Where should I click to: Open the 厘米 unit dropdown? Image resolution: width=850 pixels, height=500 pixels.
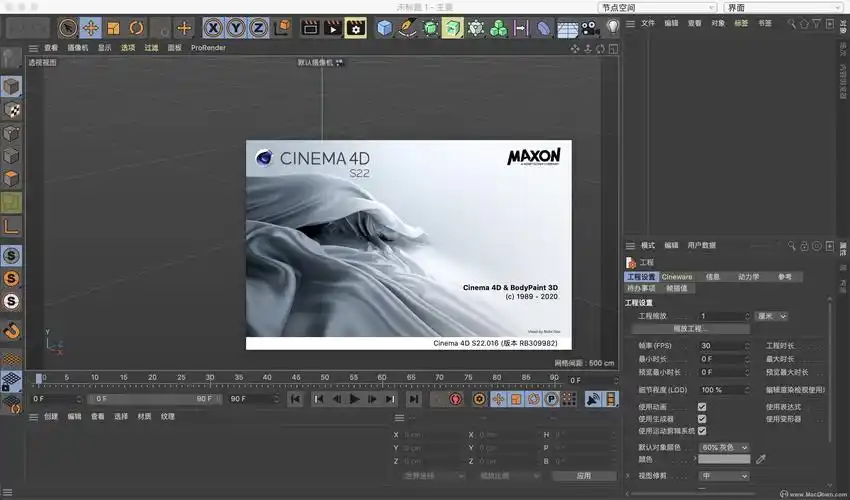click(772, 316)
